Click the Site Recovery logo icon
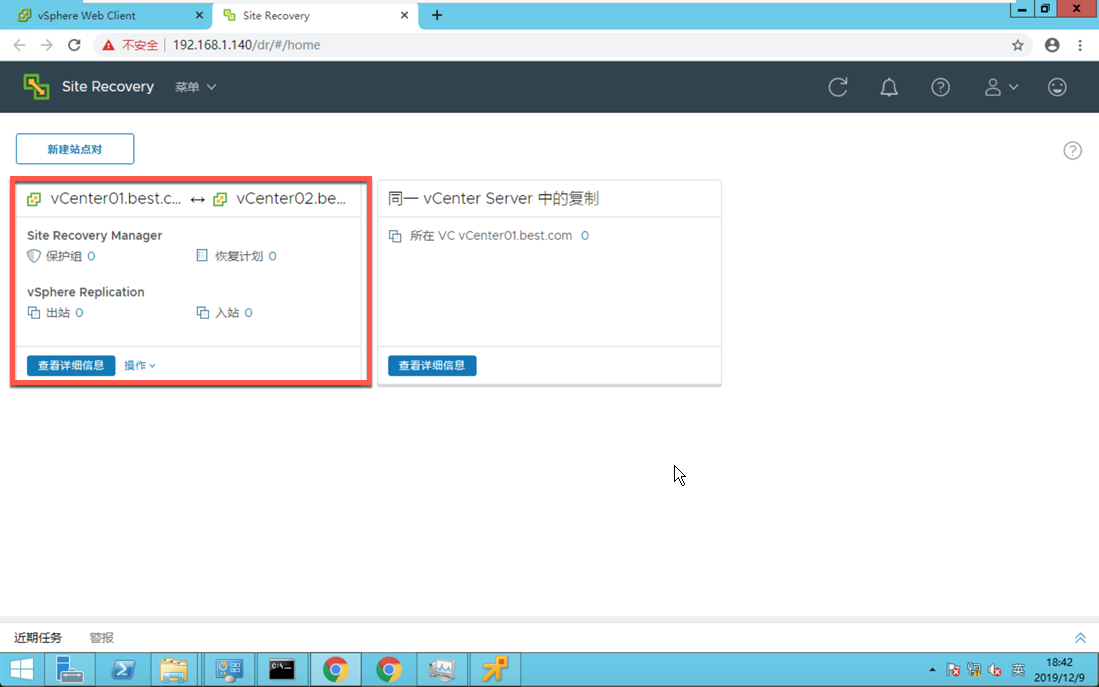 coord(36,87)
